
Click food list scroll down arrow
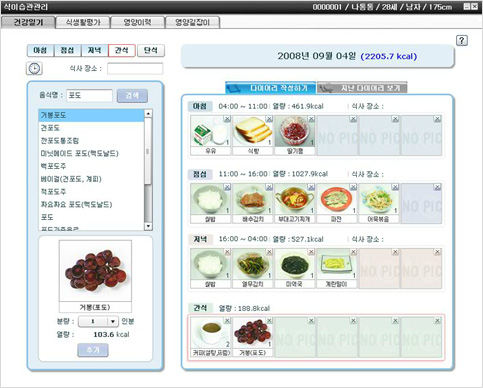pos(148,227)
